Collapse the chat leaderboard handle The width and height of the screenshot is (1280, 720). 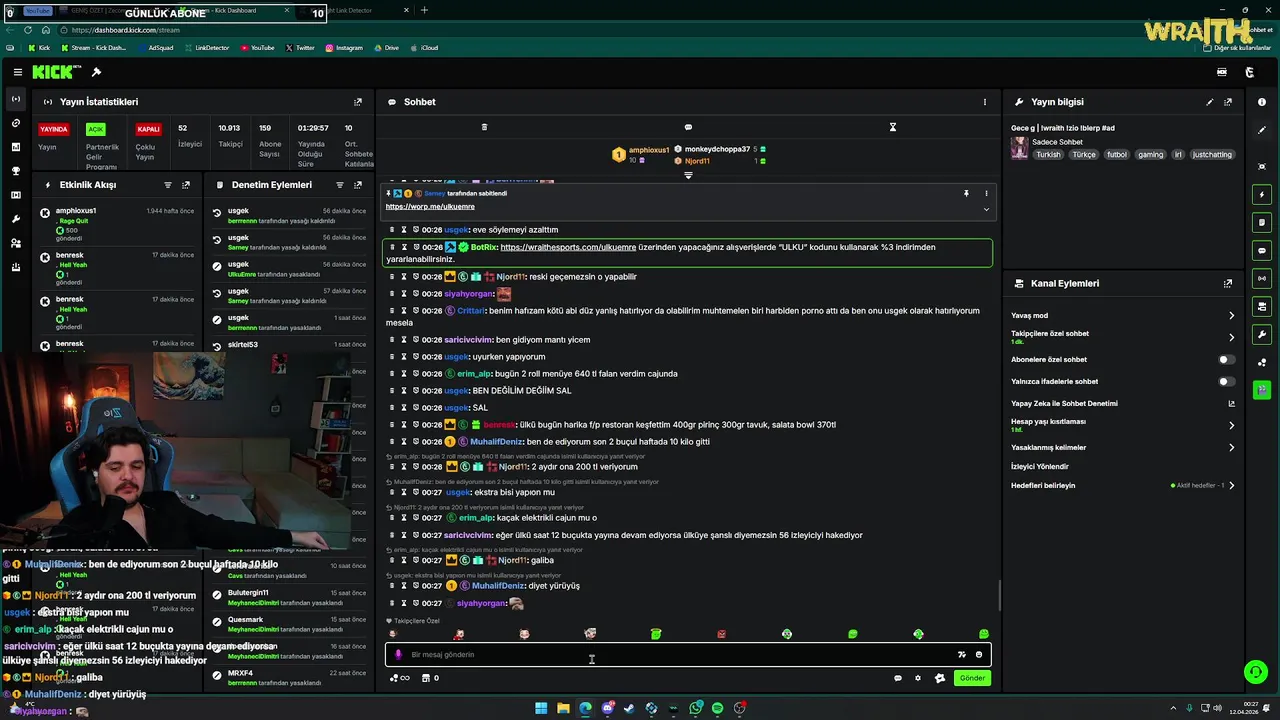coord(688,176)
